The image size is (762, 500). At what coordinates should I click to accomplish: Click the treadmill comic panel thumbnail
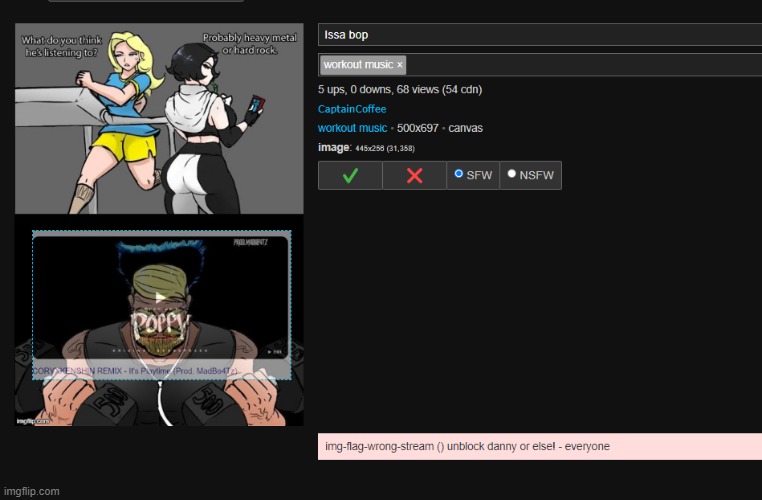pyautogui.click(x=159, y=118)
